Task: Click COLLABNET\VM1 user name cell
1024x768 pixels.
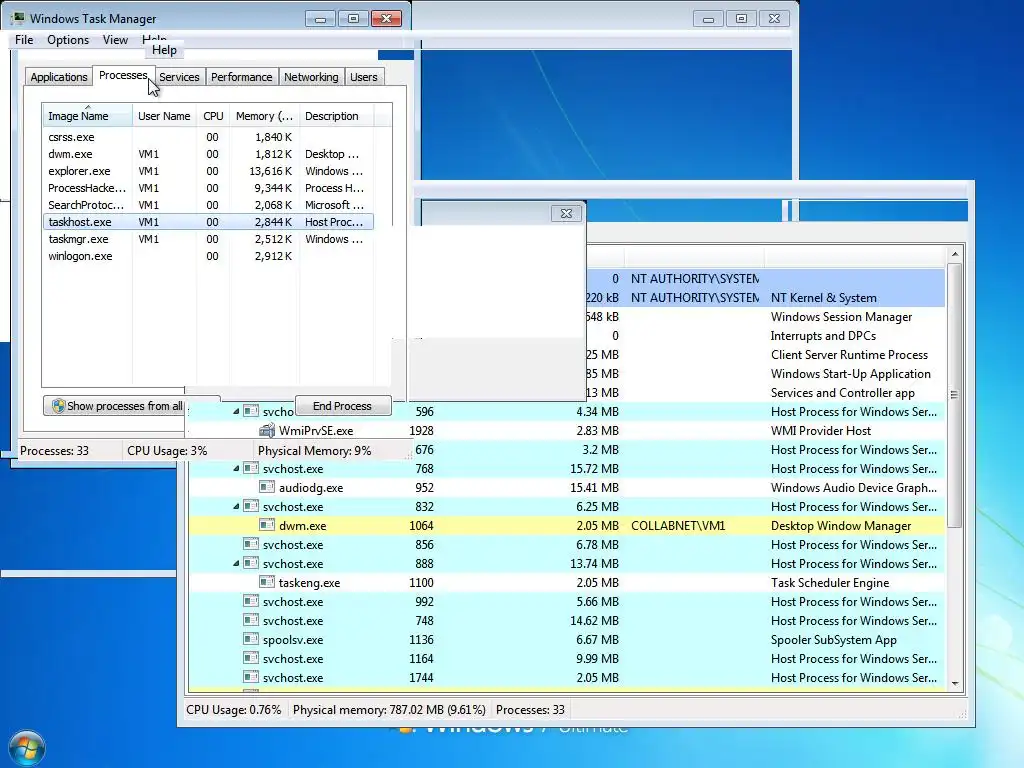Action: pos(678,526)
